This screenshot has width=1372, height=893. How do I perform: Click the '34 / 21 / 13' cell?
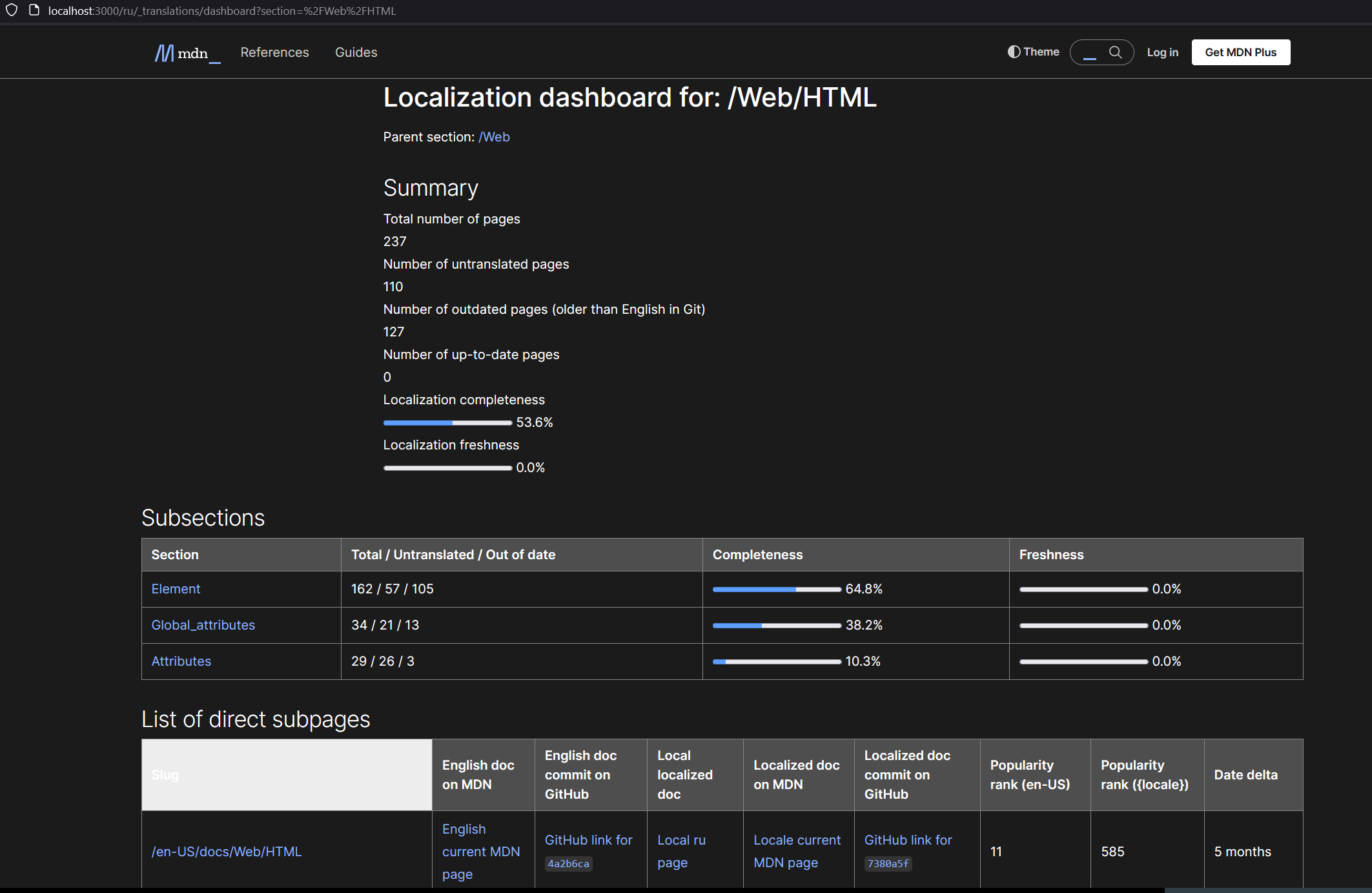pos(522,625)
